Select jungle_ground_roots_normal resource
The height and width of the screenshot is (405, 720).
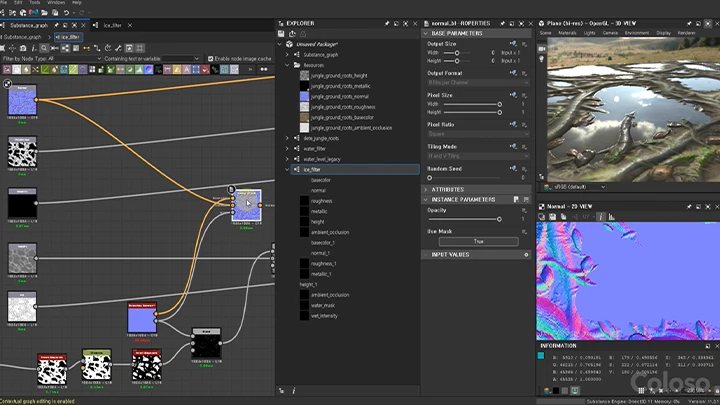(339, 96)
